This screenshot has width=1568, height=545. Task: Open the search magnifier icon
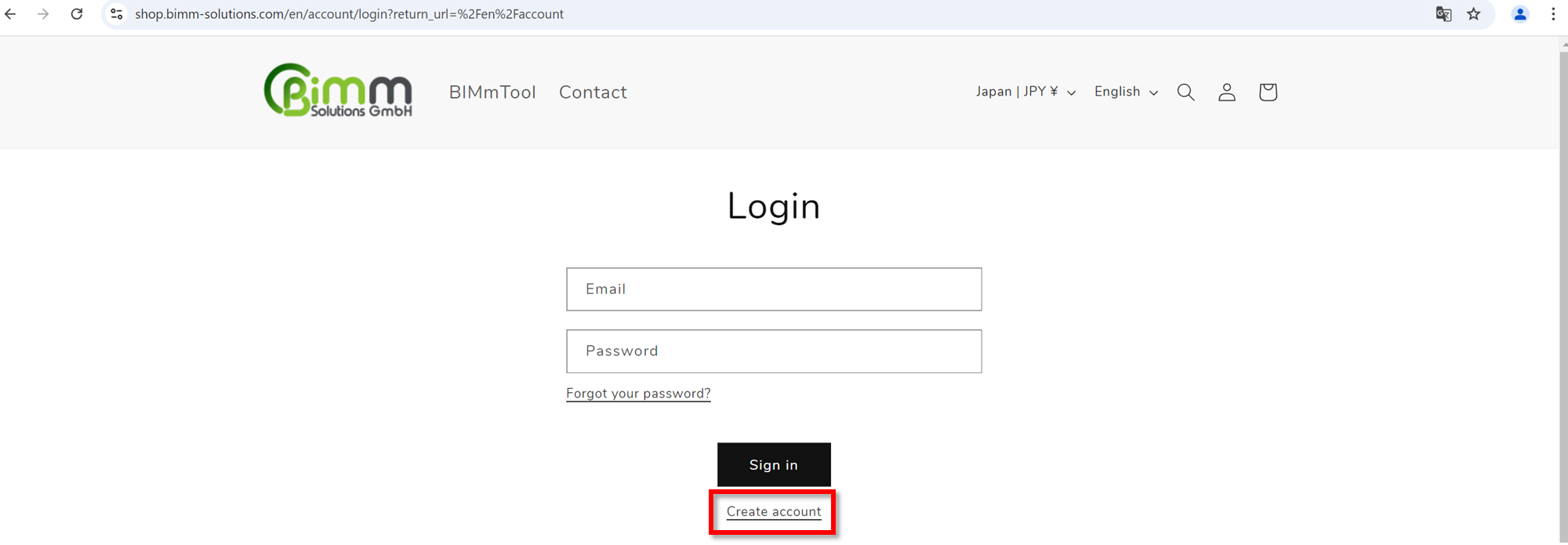pyautogui.click(x=1185, y=93)
